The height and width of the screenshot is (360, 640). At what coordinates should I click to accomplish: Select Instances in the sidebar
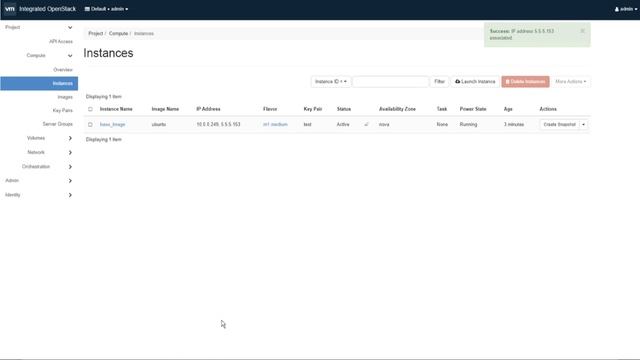(39, 83)
